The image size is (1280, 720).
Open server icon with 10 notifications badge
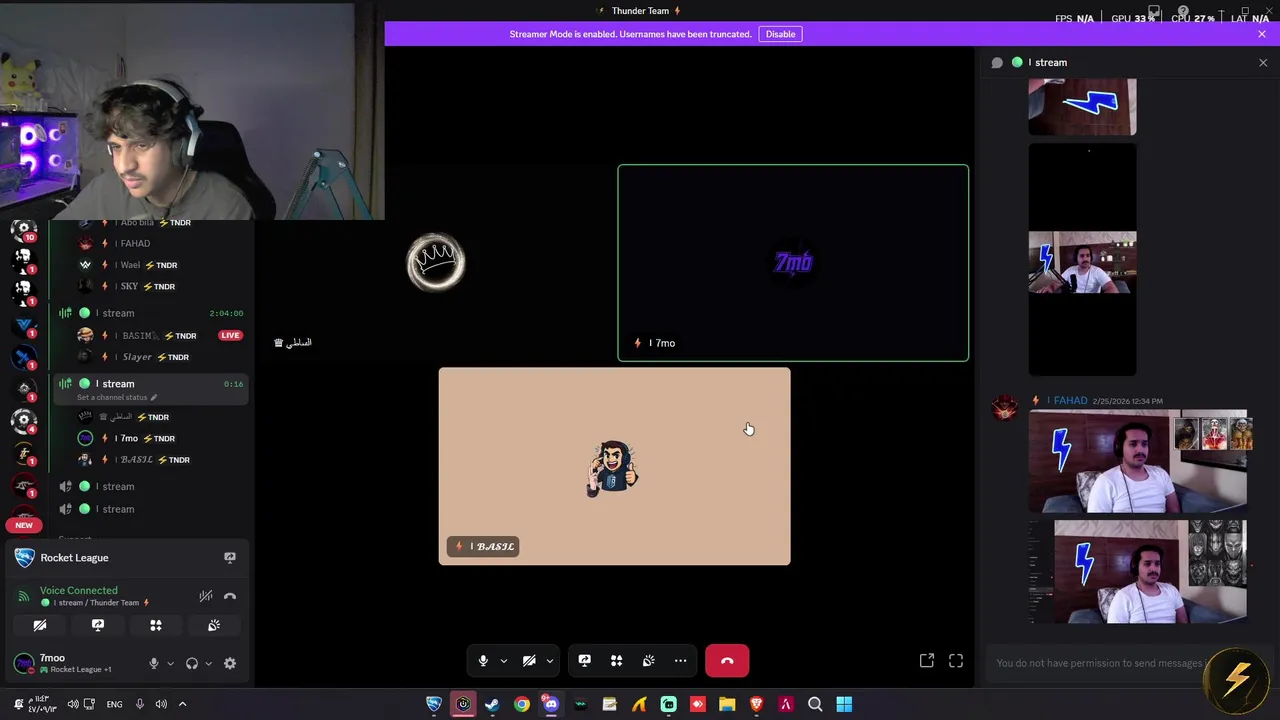[23, 230]
